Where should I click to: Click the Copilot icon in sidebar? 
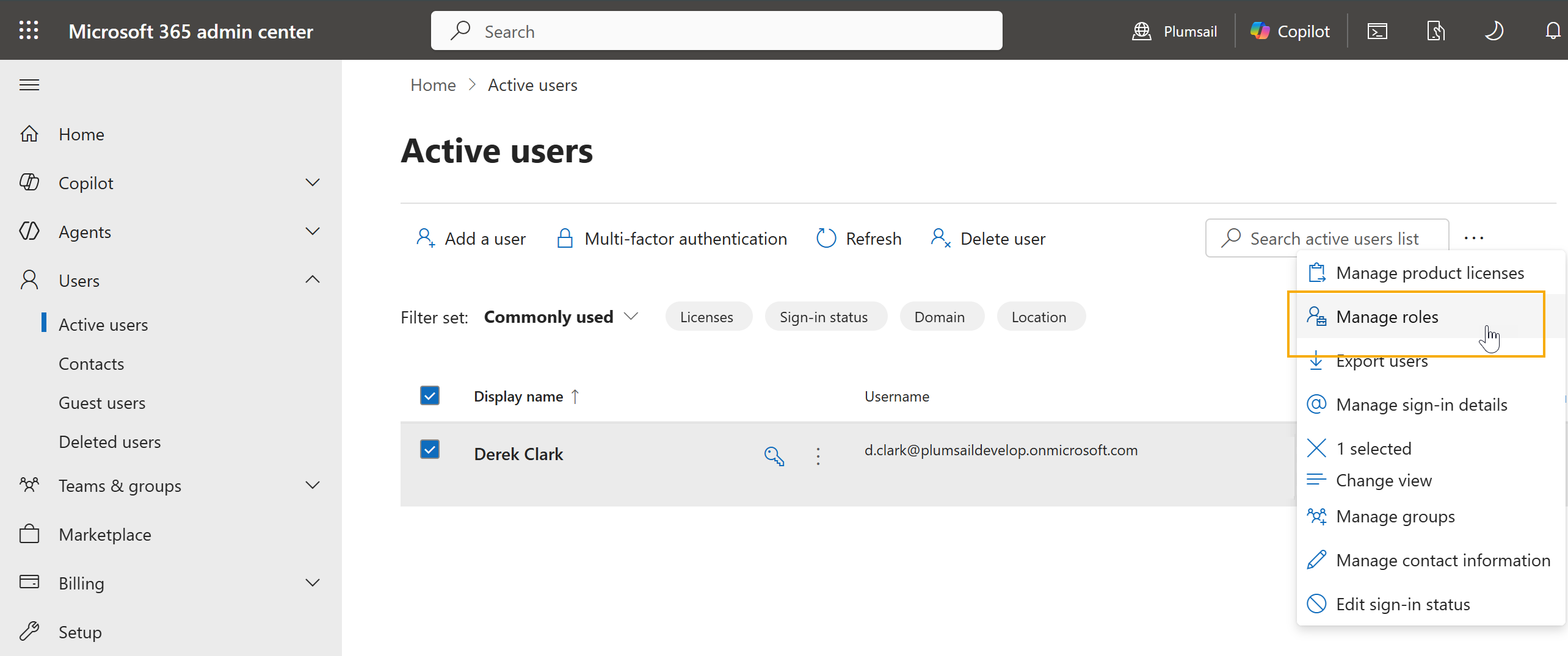pyautogui.click(x=29, y=182)
